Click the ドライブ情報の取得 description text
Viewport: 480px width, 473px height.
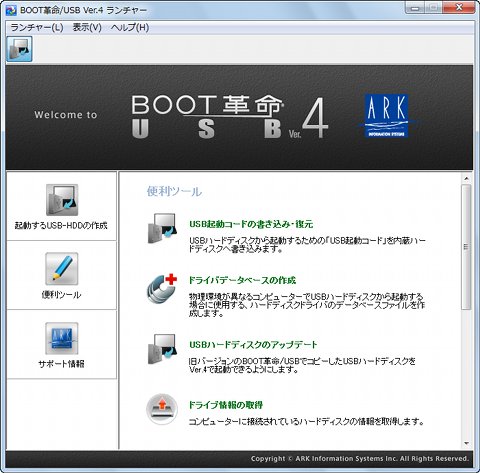click(306, 422)
